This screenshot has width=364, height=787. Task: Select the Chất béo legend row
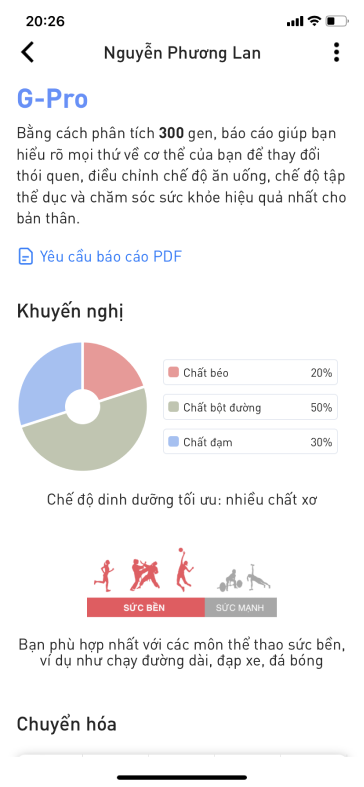[250, 372]
